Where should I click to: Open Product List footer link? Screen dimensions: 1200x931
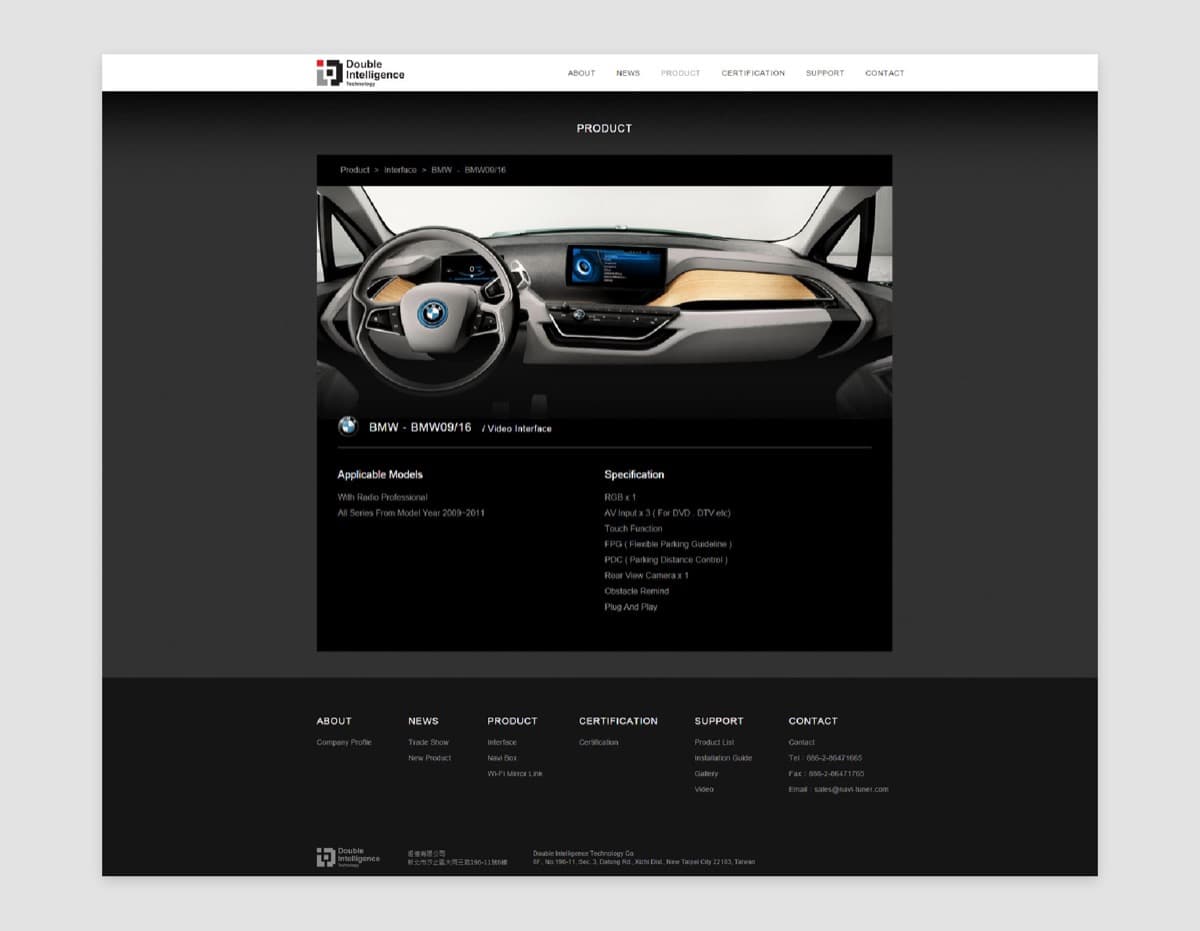point(714,743)
